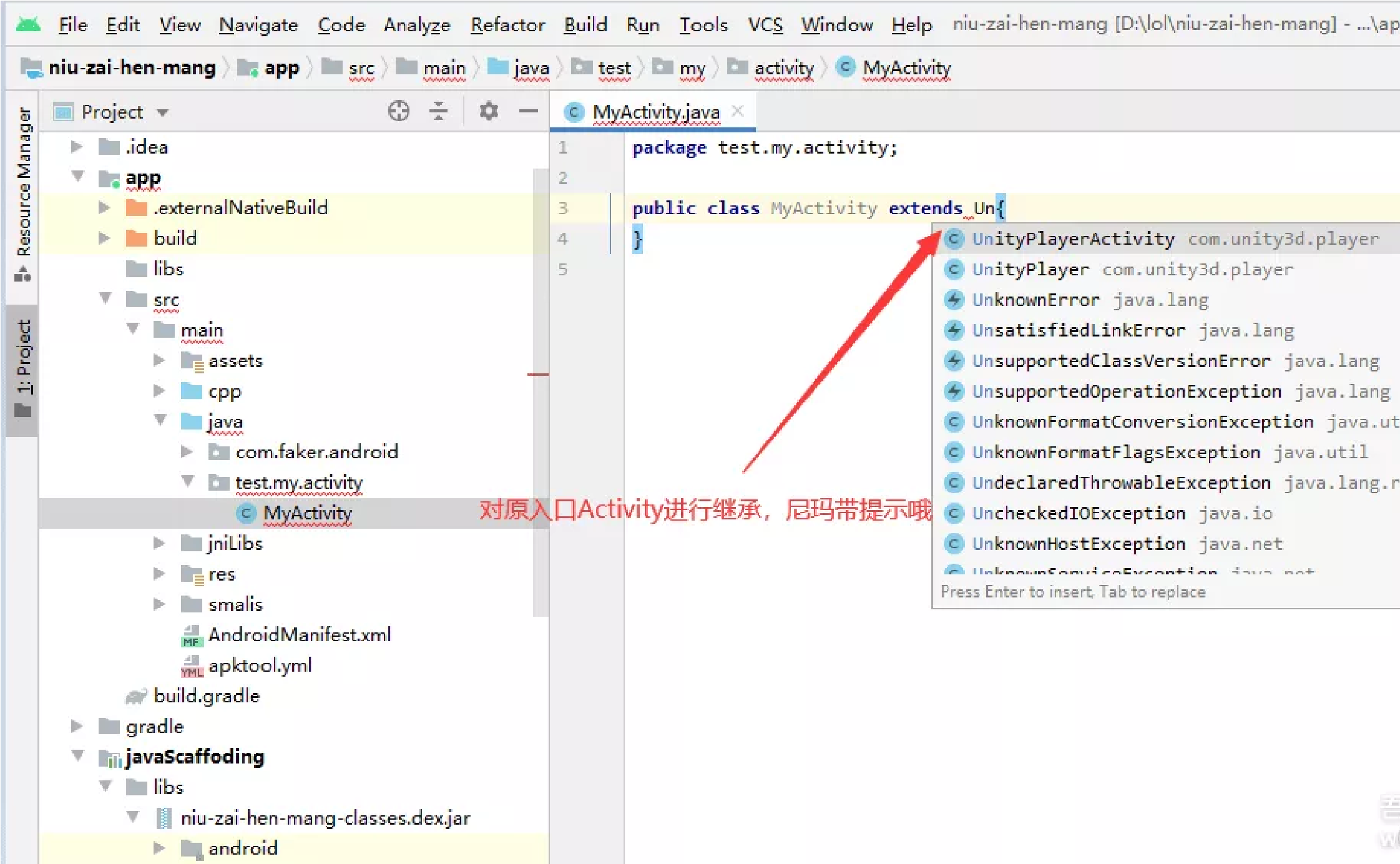The image size is (1400, 864).
Task: Collapse the src folder
Action: pyautogui.click(x=105, y=298)
